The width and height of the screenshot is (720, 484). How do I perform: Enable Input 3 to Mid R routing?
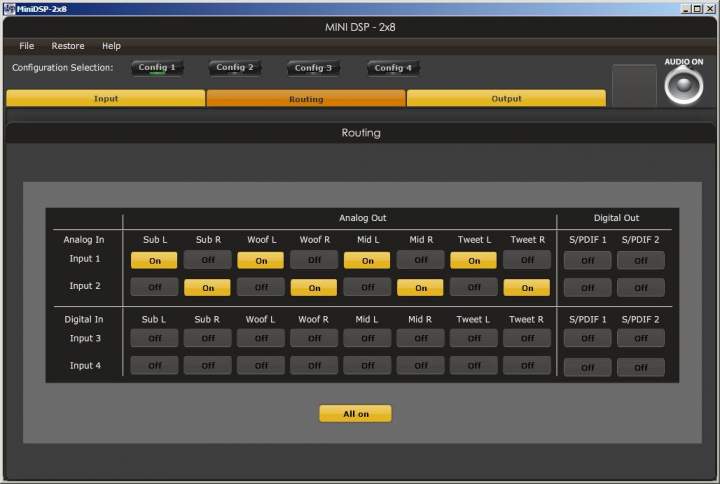pos(421,338)
